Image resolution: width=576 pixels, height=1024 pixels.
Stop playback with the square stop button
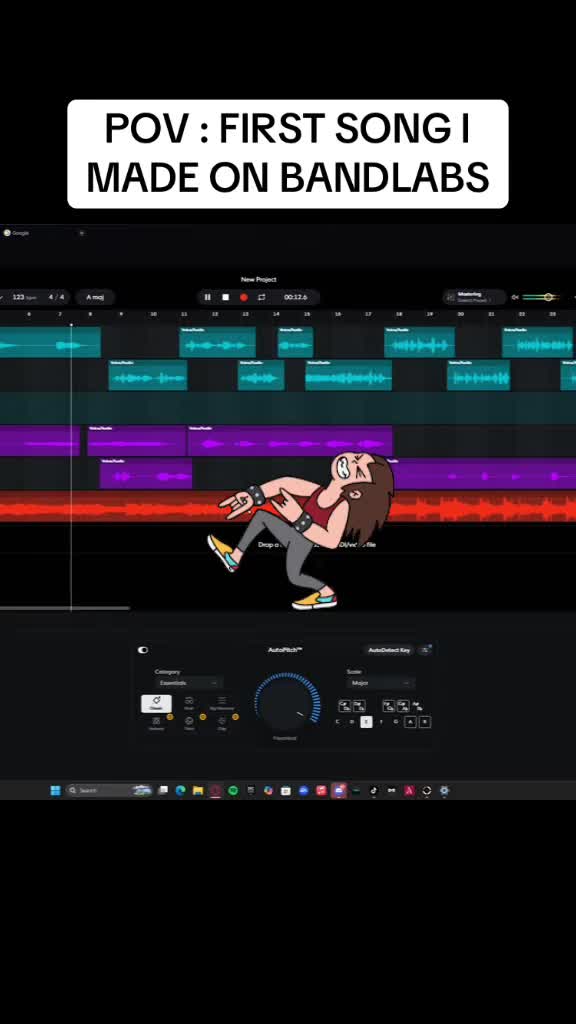(x=225, y=297)
